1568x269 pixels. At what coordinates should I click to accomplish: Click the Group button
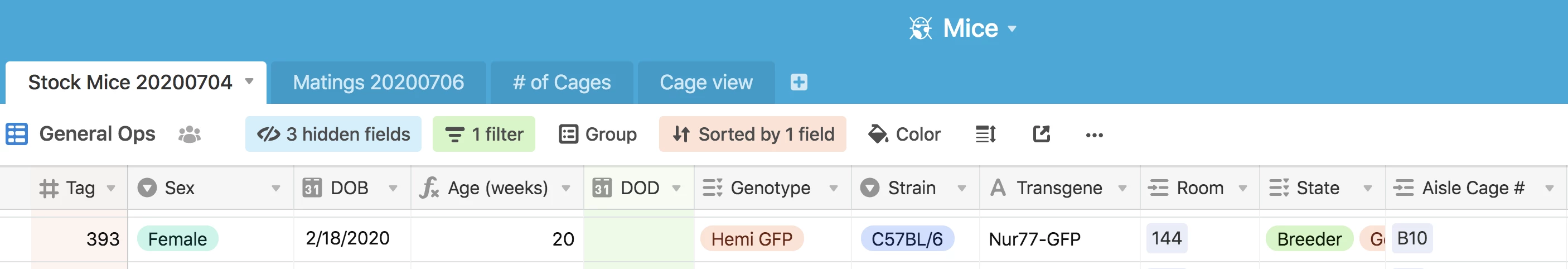pos(598,134)
